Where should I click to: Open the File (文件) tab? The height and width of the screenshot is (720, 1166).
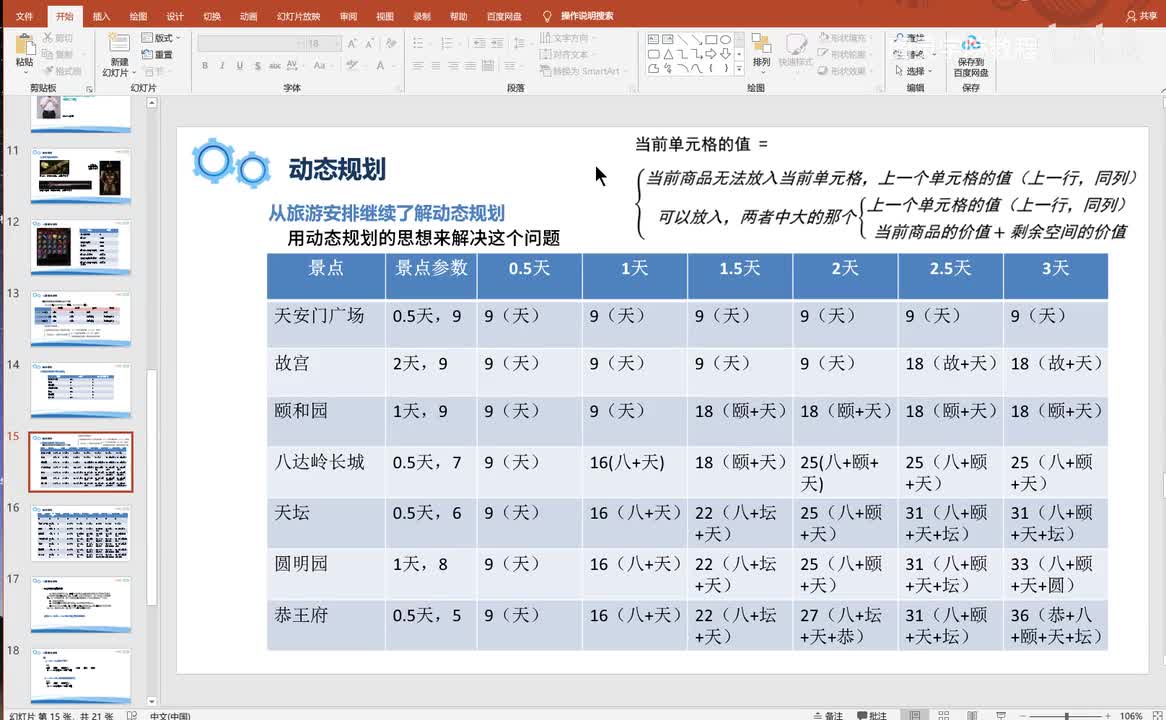click(x=24, y=16)
